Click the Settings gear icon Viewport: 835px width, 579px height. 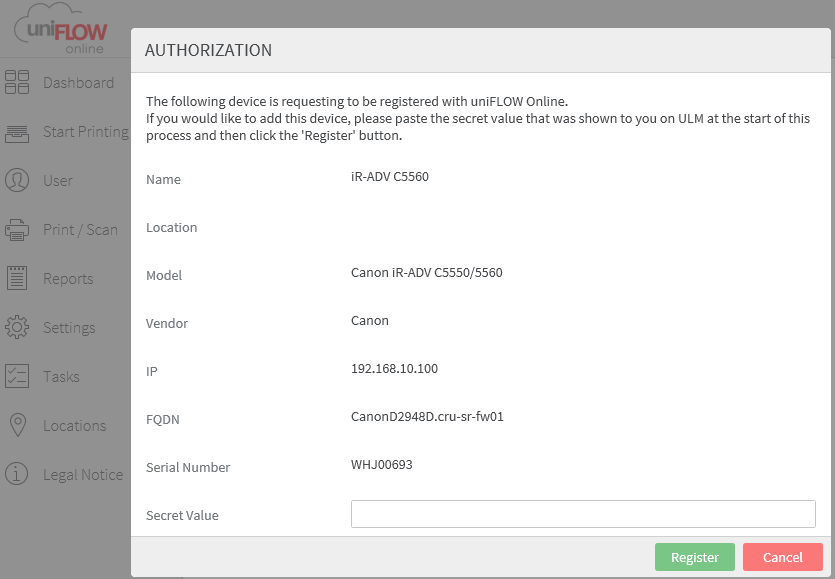17,328
